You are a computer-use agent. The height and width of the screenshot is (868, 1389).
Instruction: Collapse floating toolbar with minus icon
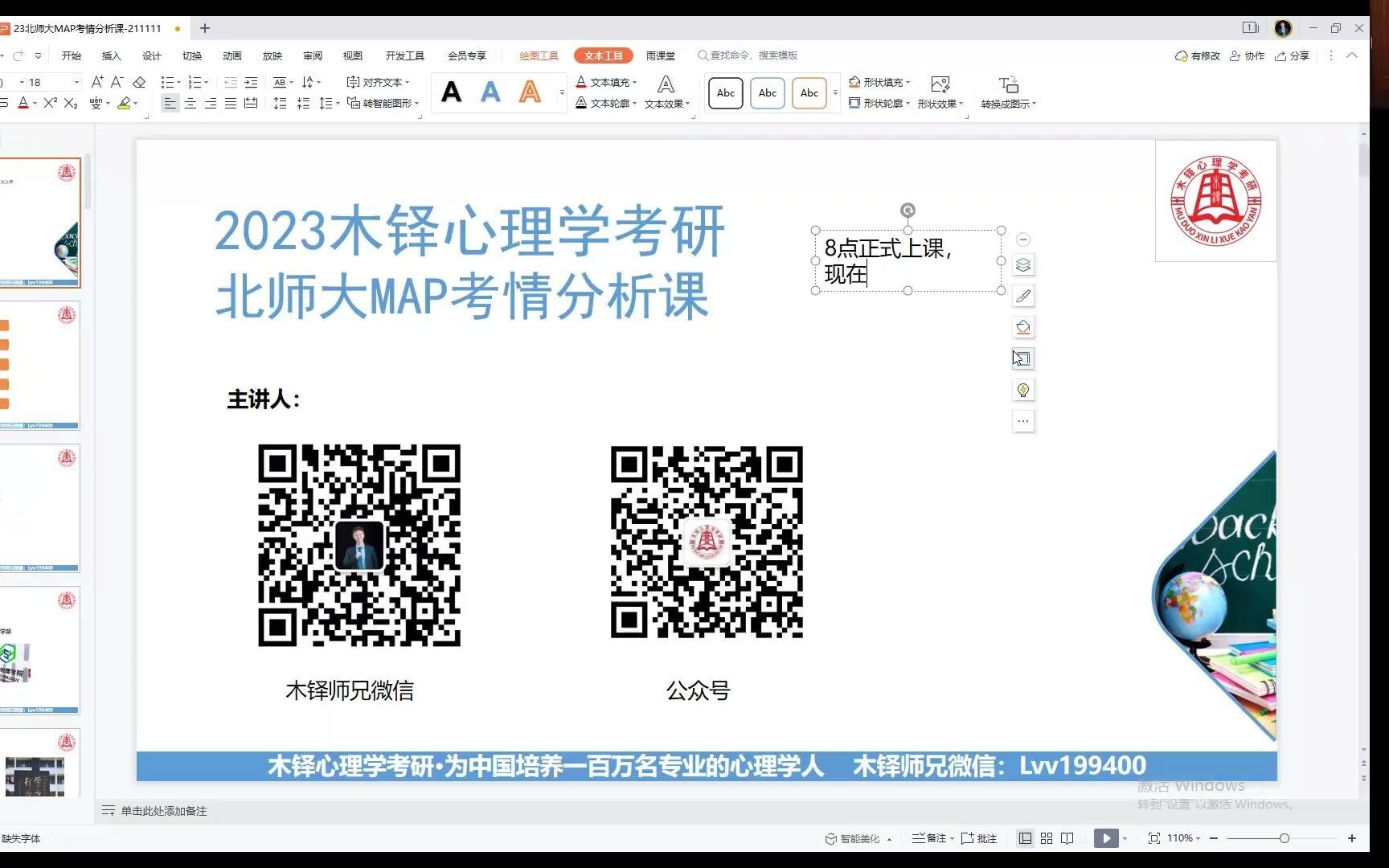[x=1023, y=240]
